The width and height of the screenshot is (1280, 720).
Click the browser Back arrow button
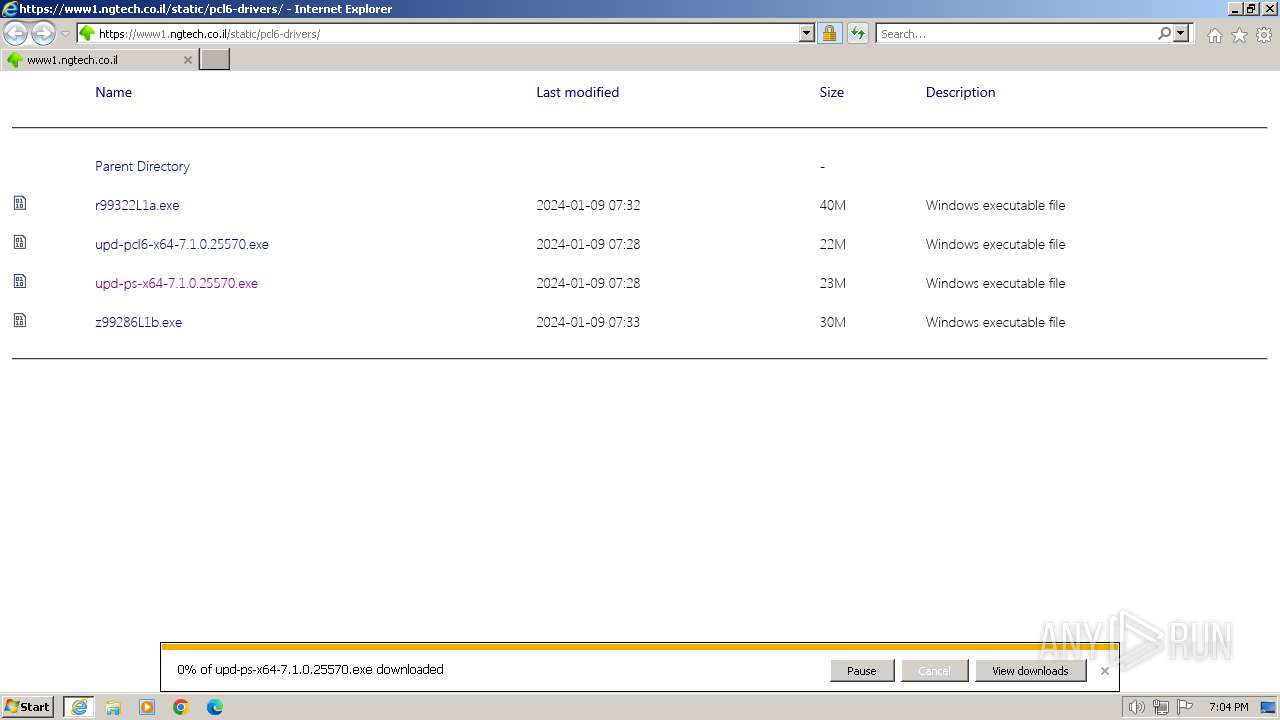click(x=16, y=34)
